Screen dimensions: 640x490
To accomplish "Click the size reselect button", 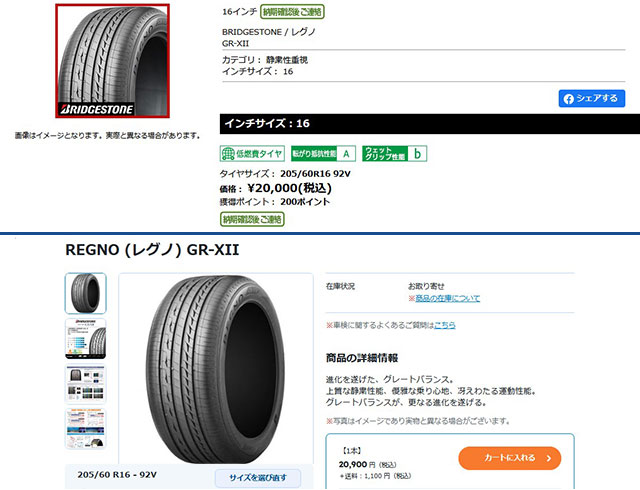I will click(258, 477).
